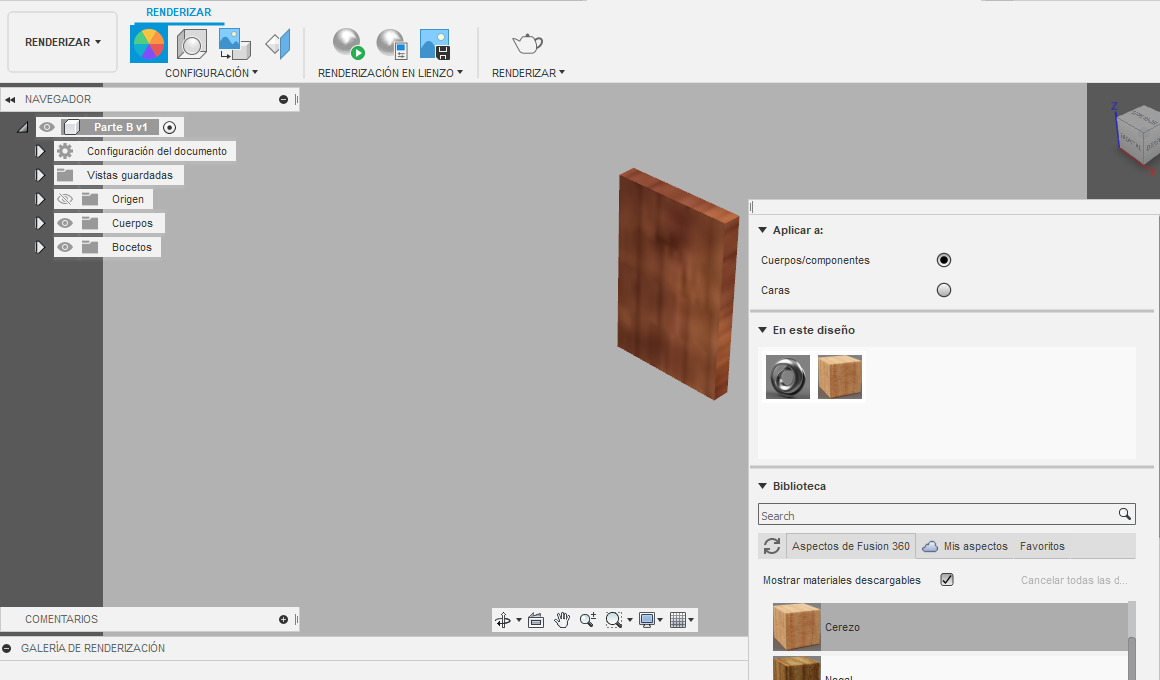
Task: Open the Appearance color wheel tool
Action: [149, 44]
